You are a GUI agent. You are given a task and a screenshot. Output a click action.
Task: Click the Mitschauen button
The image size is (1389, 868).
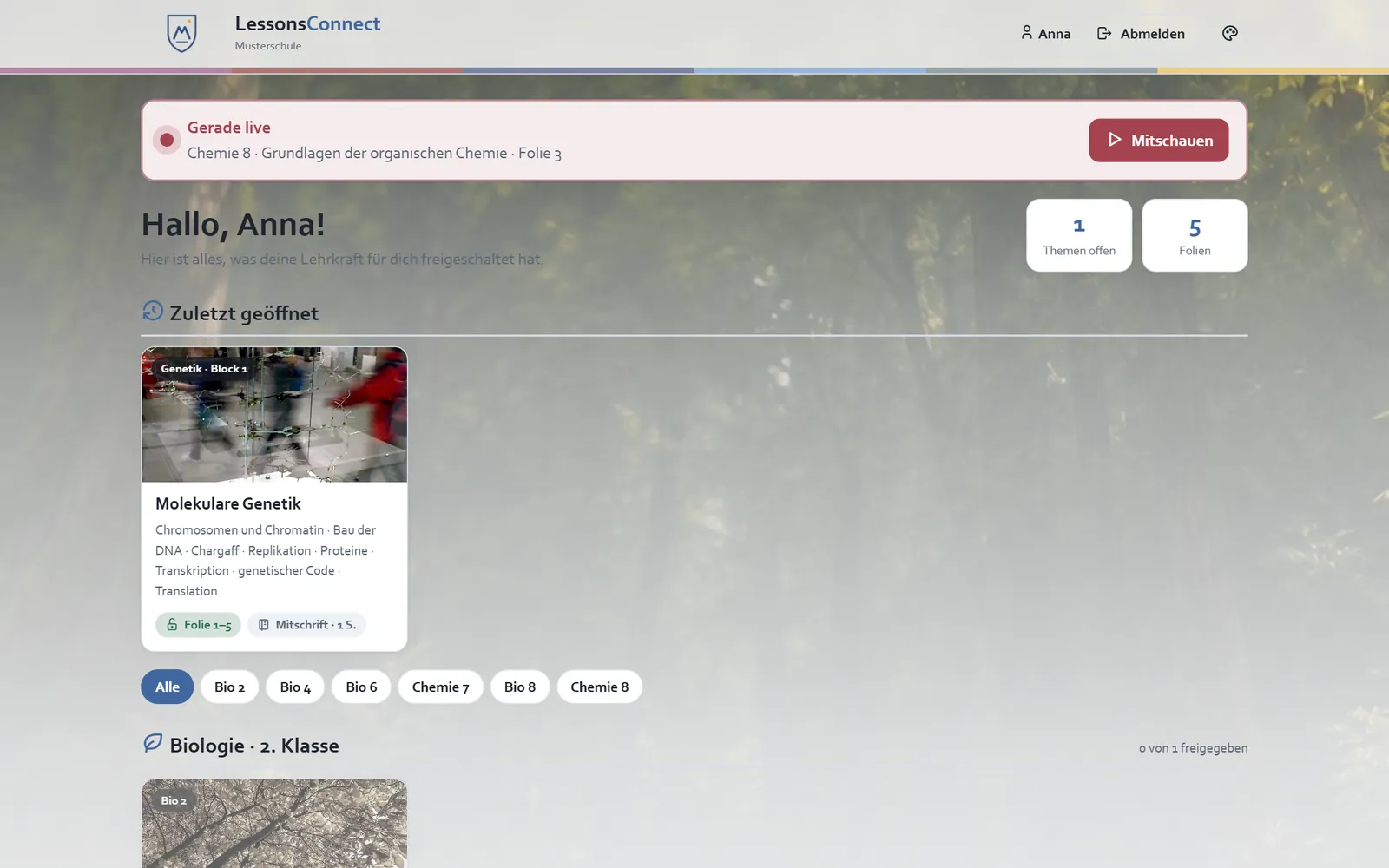[x=1158, y=140]
